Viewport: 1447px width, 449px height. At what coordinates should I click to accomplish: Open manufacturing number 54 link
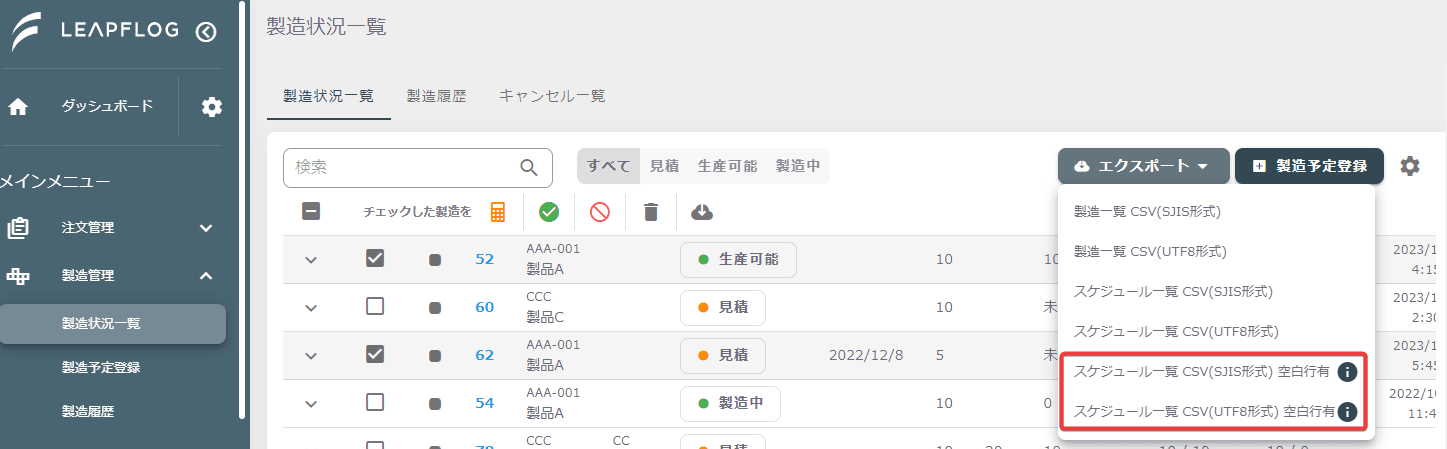(x=485, y=403)
